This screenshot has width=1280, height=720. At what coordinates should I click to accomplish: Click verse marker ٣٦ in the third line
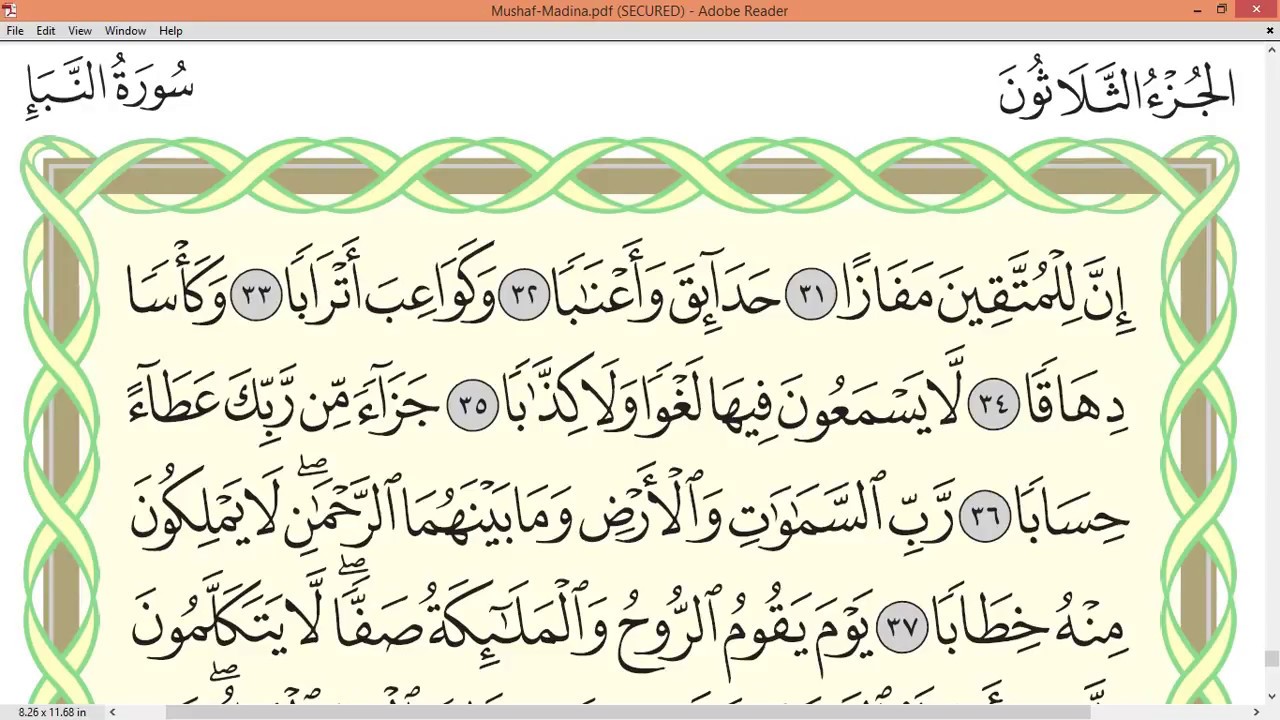click(x=985, y=517)
